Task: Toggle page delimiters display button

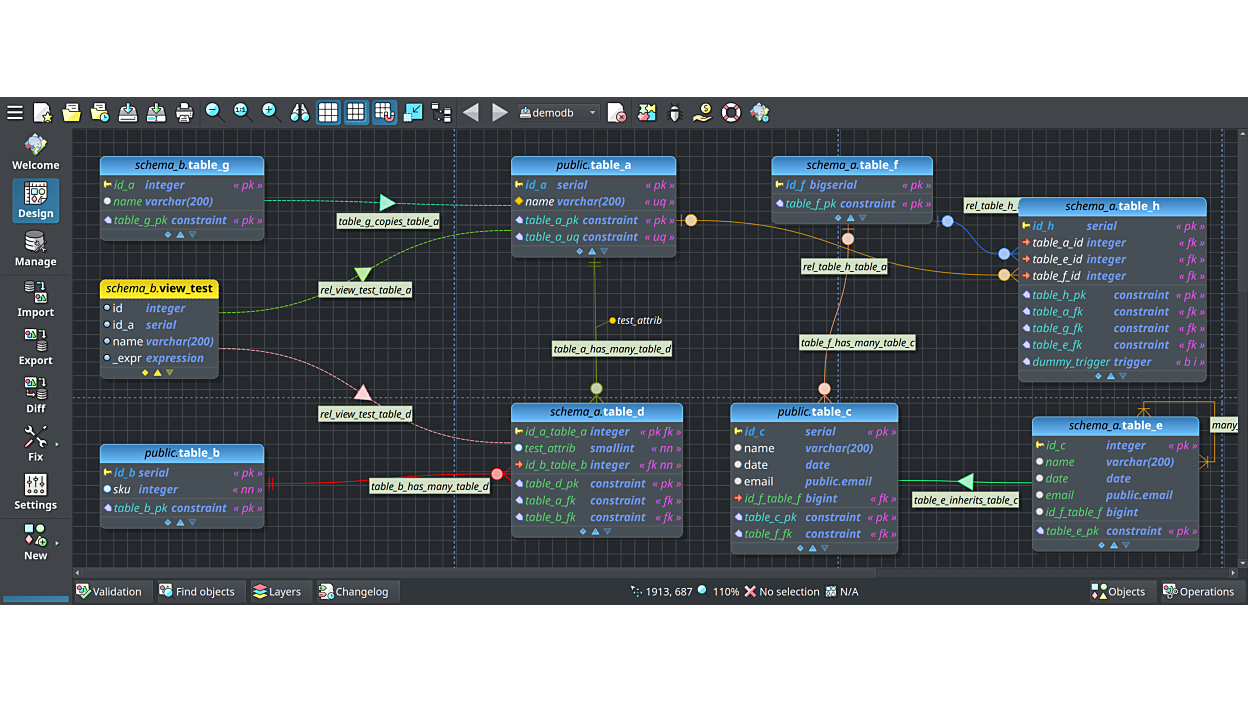Action: 356,113
